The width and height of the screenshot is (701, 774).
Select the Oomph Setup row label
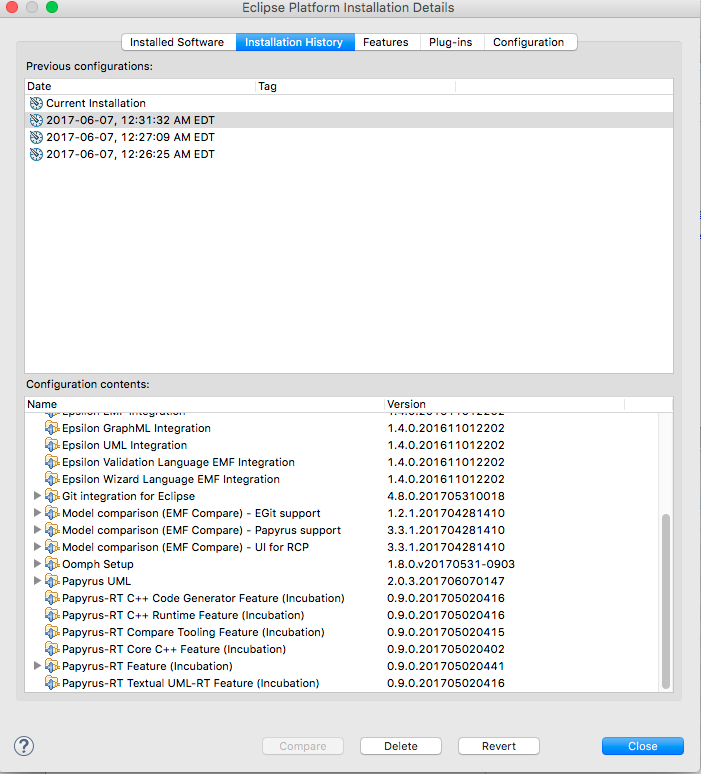pyautogui.click(x=98, y=564)
